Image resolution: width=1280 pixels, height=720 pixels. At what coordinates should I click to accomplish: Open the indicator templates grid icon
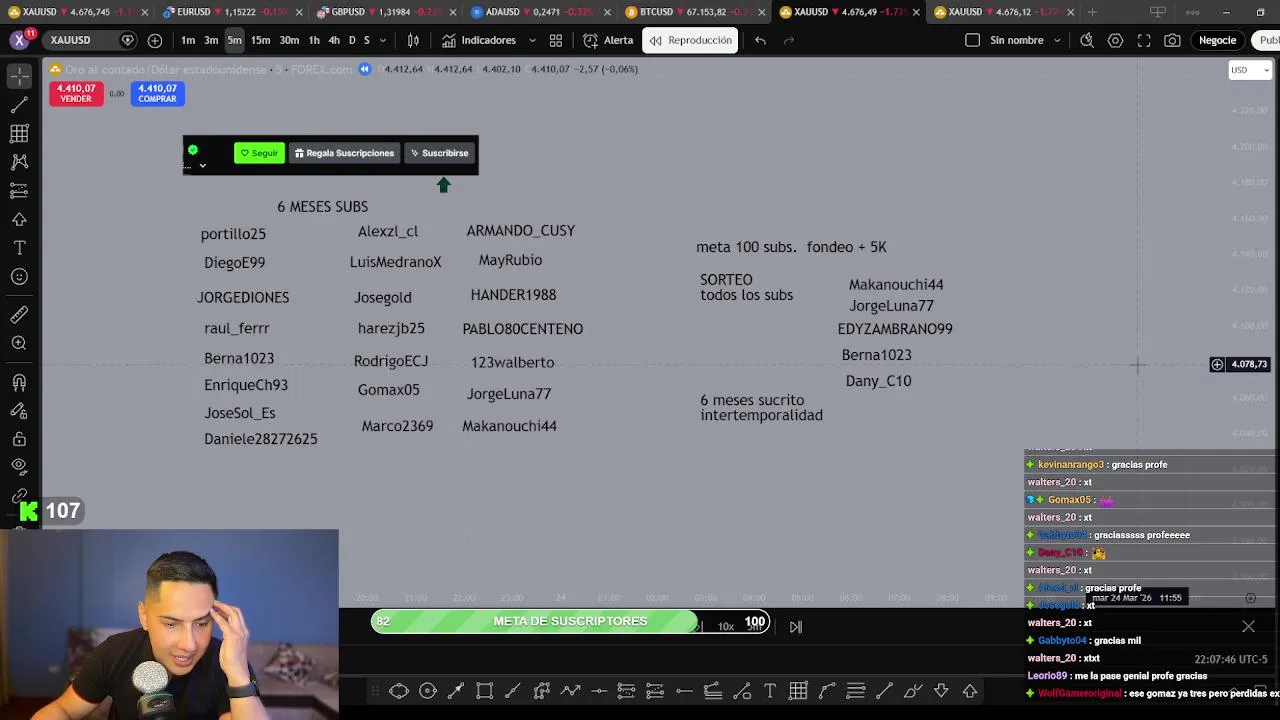coord(556,40)
